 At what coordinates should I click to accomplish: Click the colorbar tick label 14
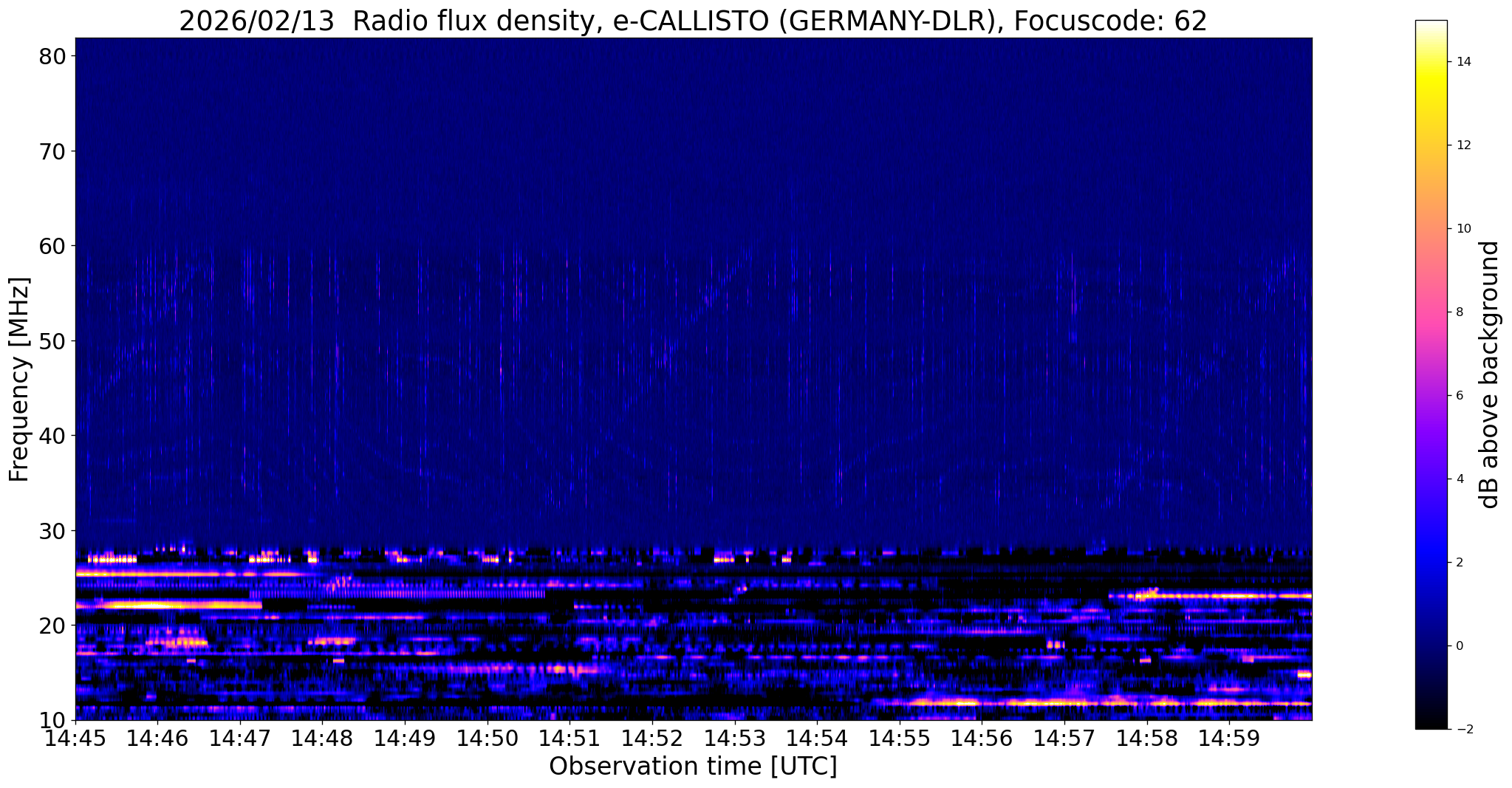[x=1464, y=62]
